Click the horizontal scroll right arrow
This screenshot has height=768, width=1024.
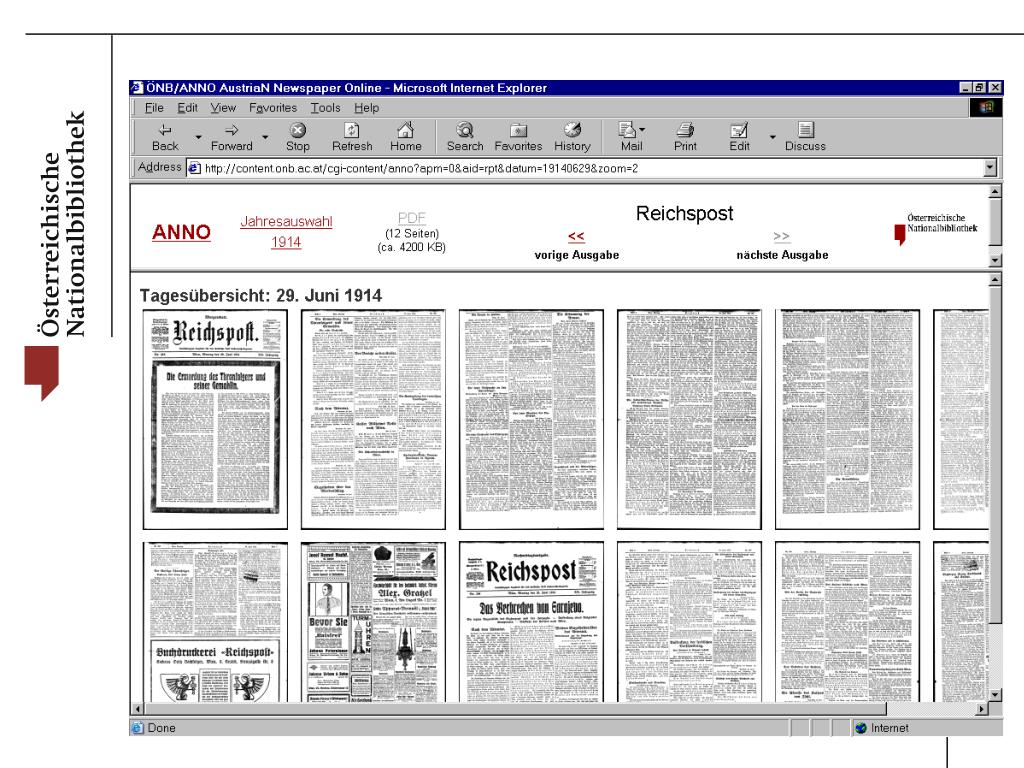click(x=982, y=709)
